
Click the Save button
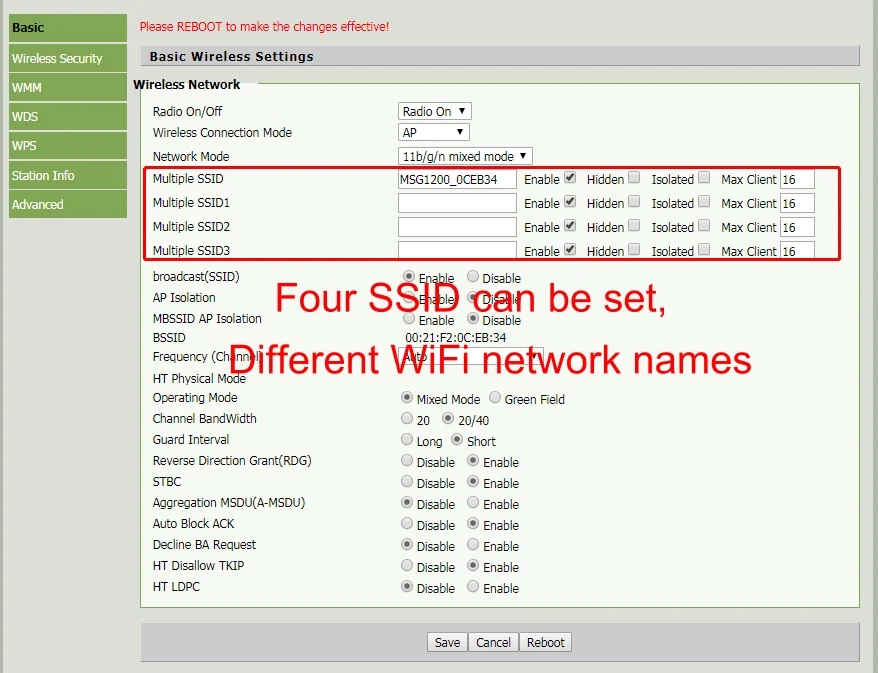point(447,642)
